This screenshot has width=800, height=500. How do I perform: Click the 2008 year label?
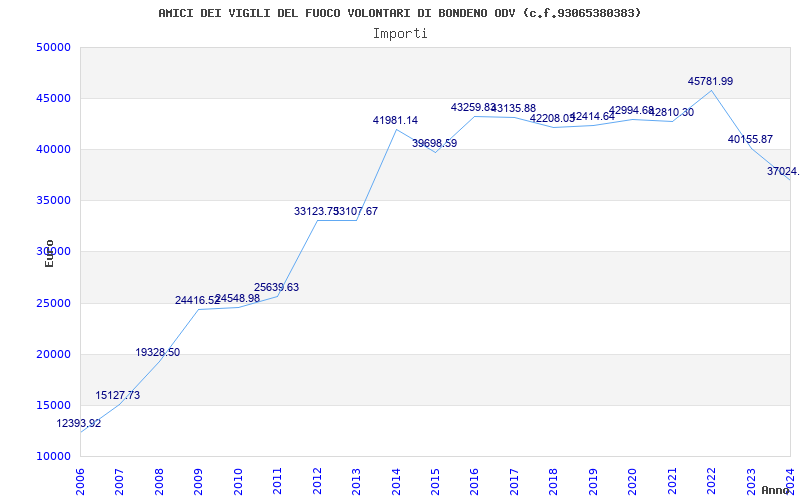tap(159, 481)
